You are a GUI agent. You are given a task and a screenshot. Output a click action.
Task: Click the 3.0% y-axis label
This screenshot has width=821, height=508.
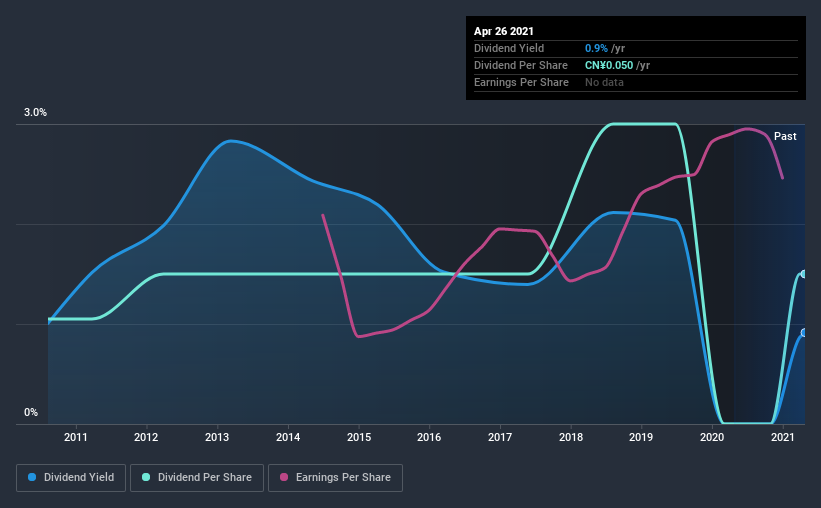(35, 113)
